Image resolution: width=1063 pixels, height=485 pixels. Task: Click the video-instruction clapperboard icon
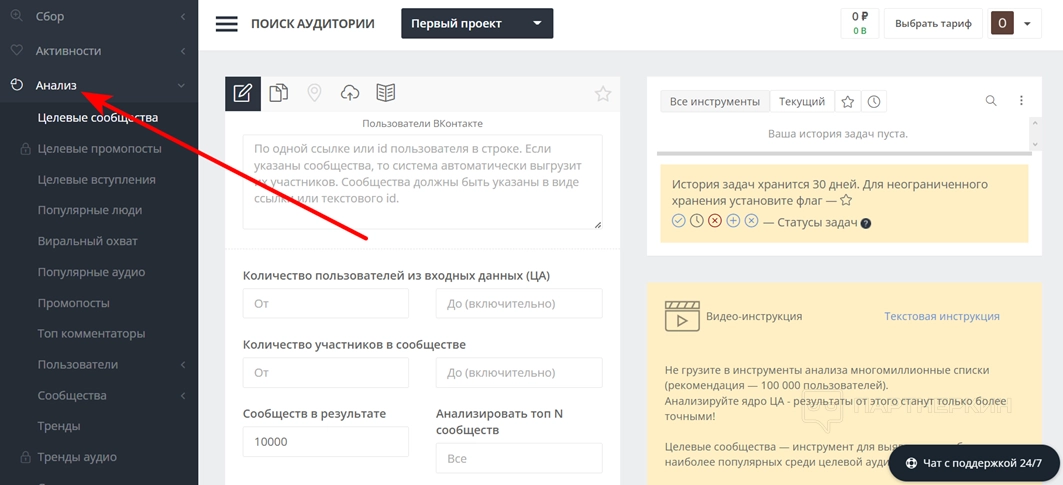pos(682,316)
